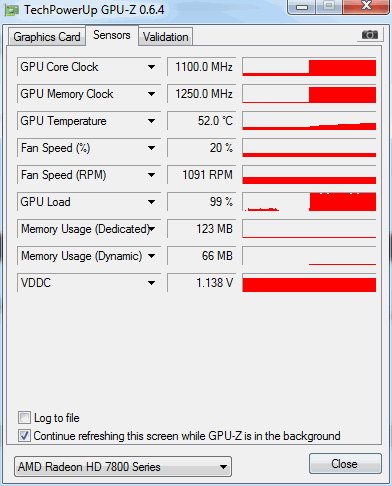Expand the VDDC dropdown arrow
The height and width of the screenshot is (486, 392).
pyautogui.click(x=151, y=283)
